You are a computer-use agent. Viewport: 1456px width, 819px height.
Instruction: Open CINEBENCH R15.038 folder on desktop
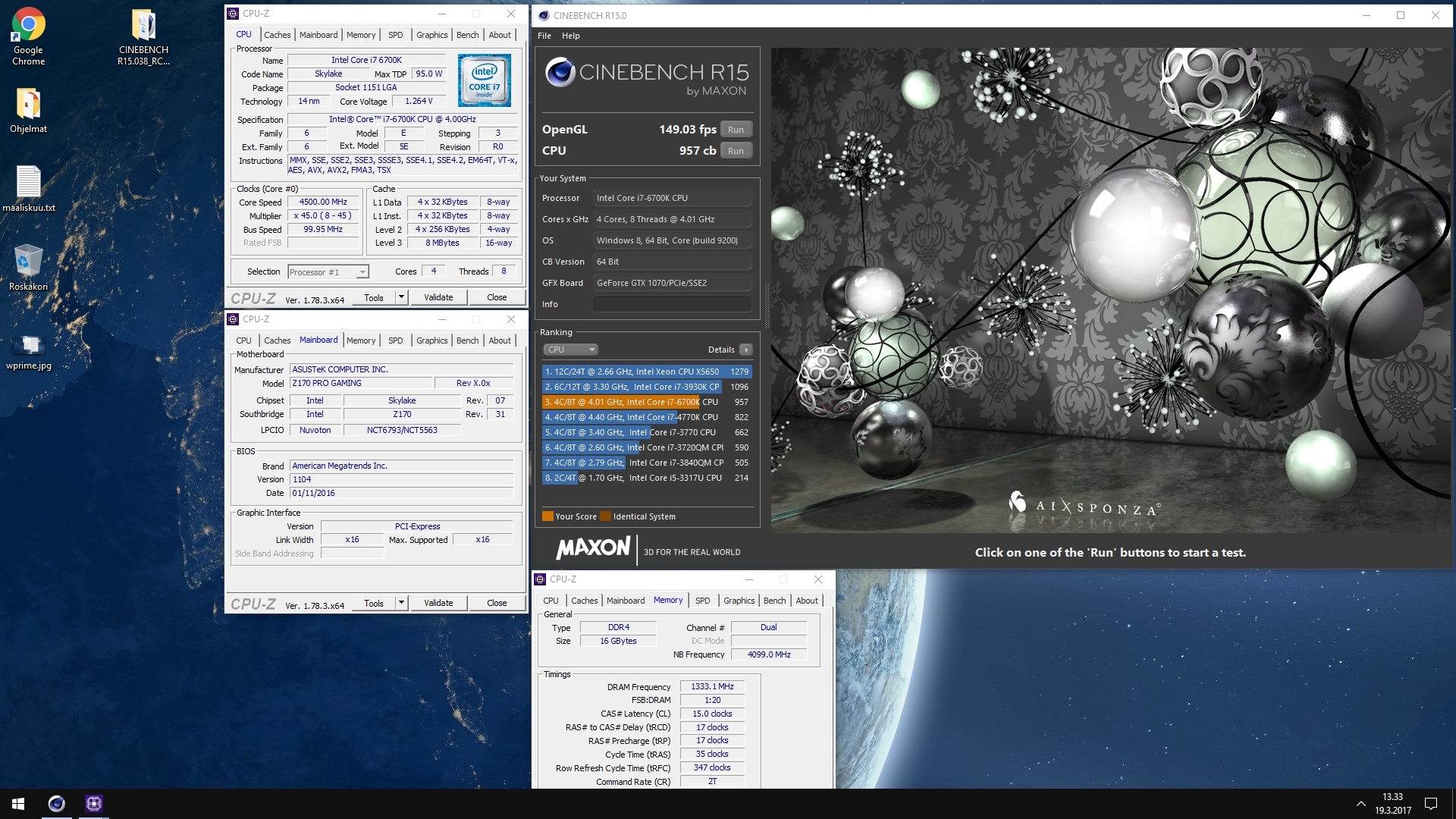pos(143,36)
